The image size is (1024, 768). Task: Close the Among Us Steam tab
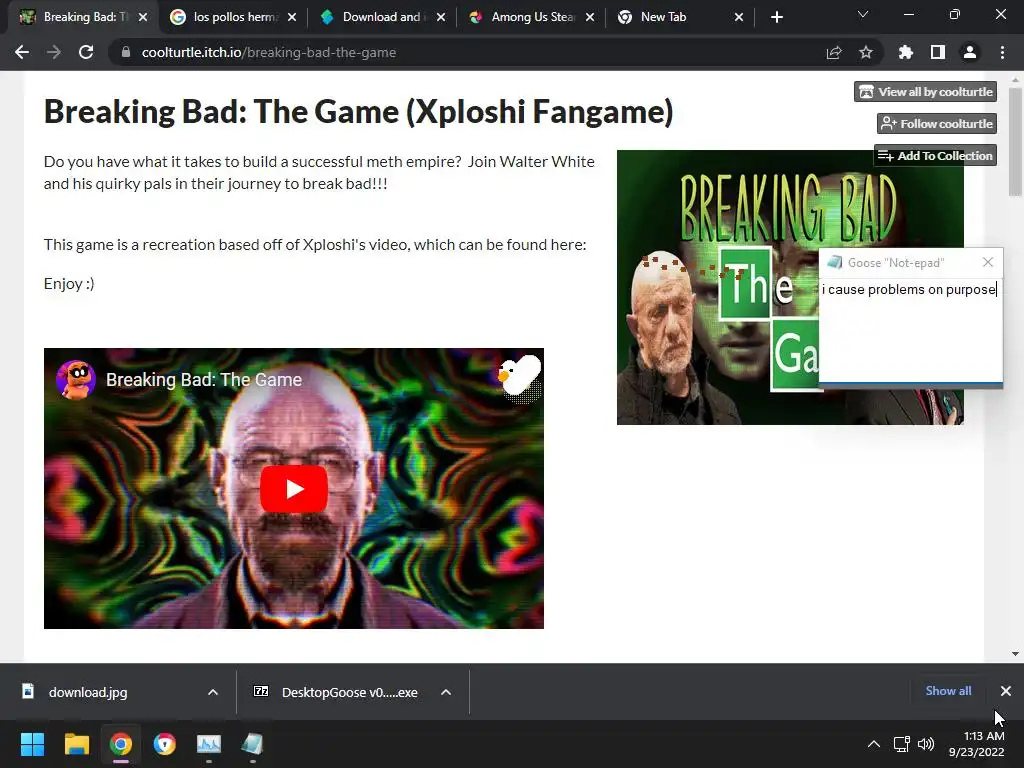point(590,17)
